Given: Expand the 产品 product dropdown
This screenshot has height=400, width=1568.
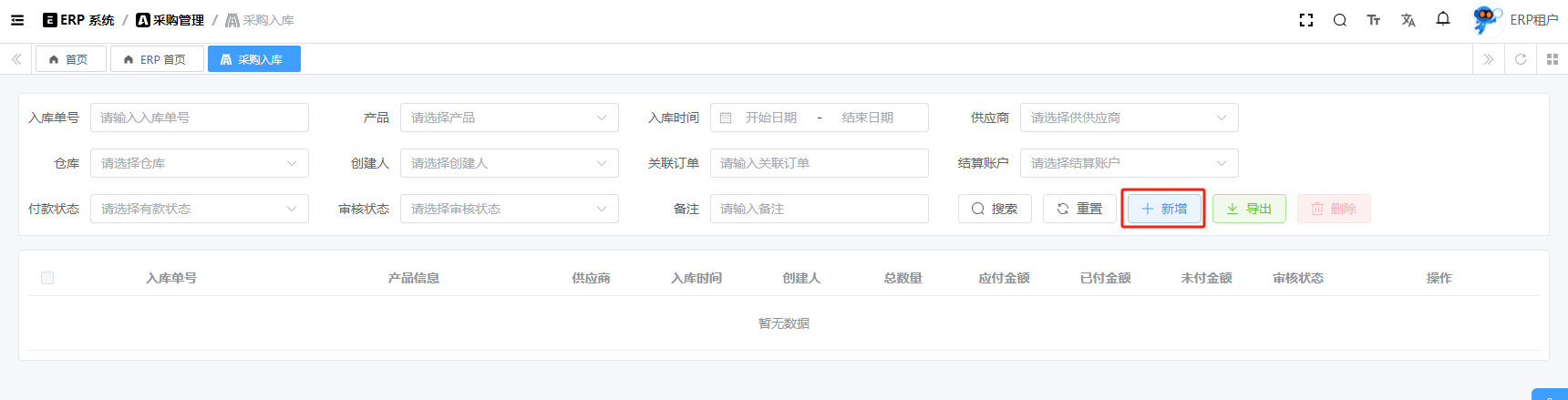Looking at the screenshot, I should (509, 118).
